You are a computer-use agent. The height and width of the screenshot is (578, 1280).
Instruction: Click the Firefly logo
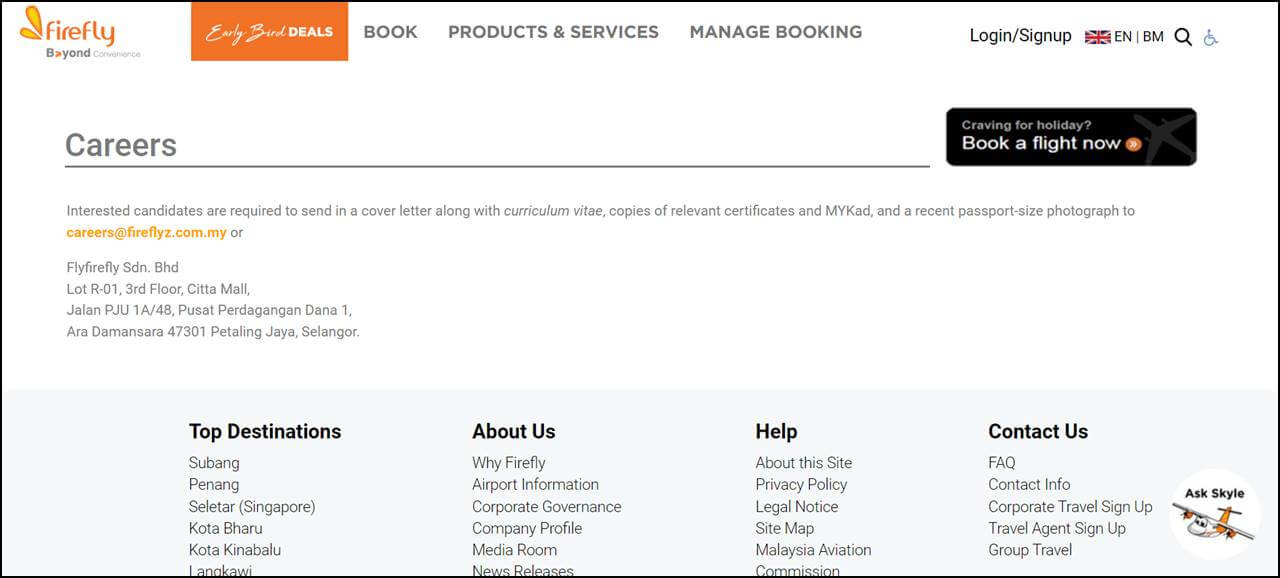point(80,32)
